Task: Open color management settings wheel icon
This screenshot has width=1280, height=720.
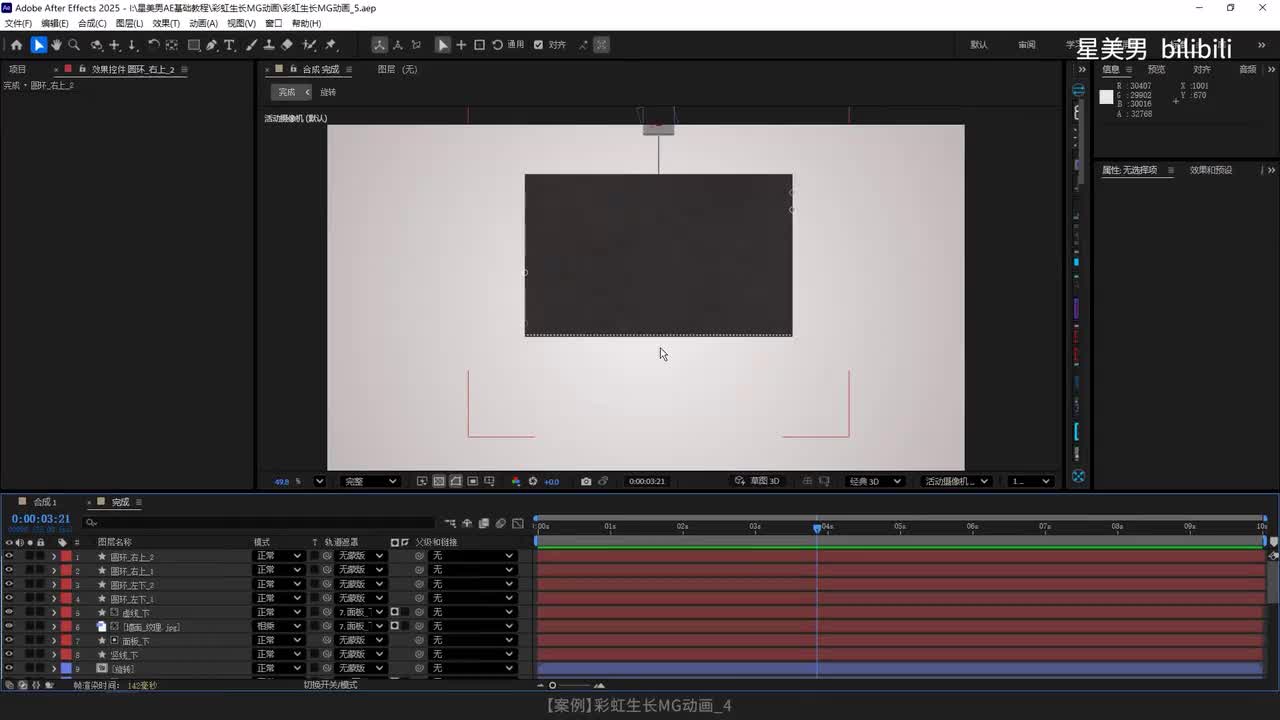Action: pos(533,481)
